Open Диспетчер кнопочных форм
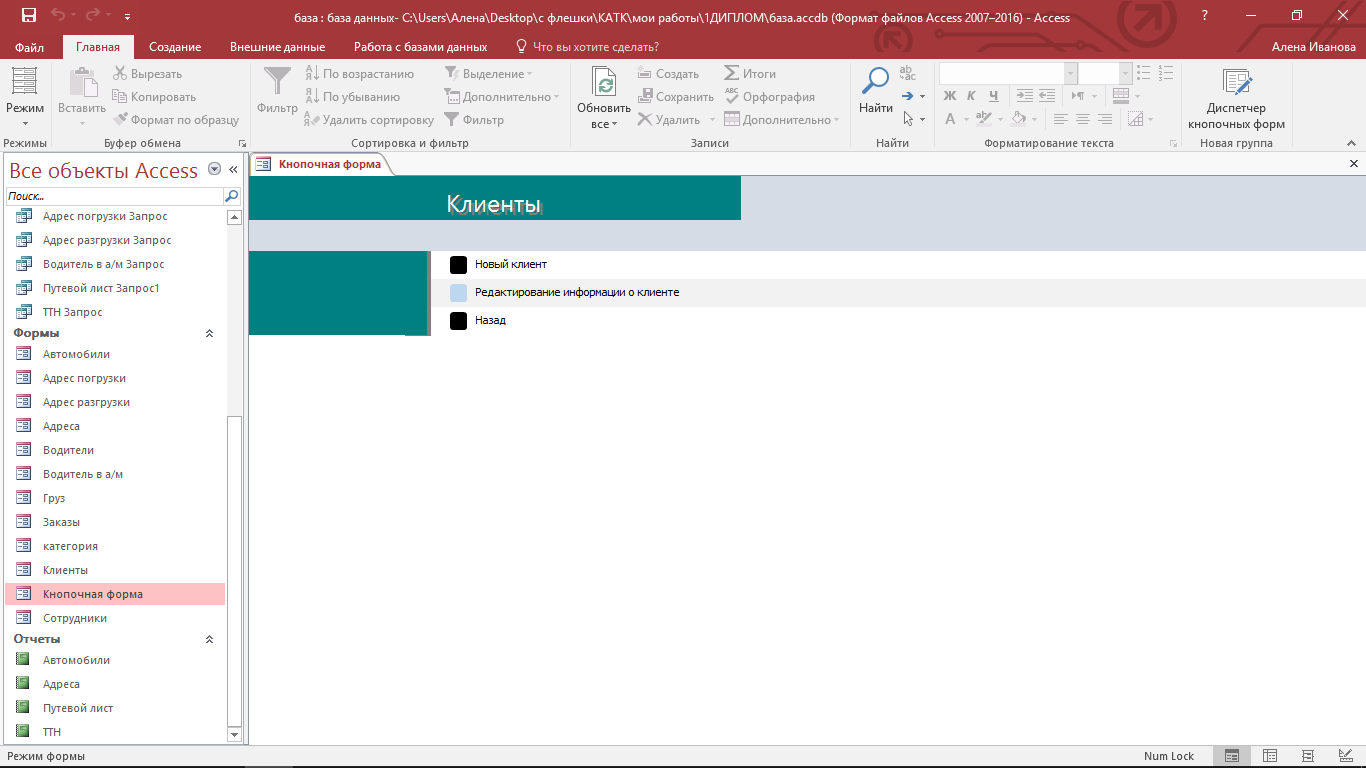This screenshot has height=768, width=1366. click(x=1236, y=97)
